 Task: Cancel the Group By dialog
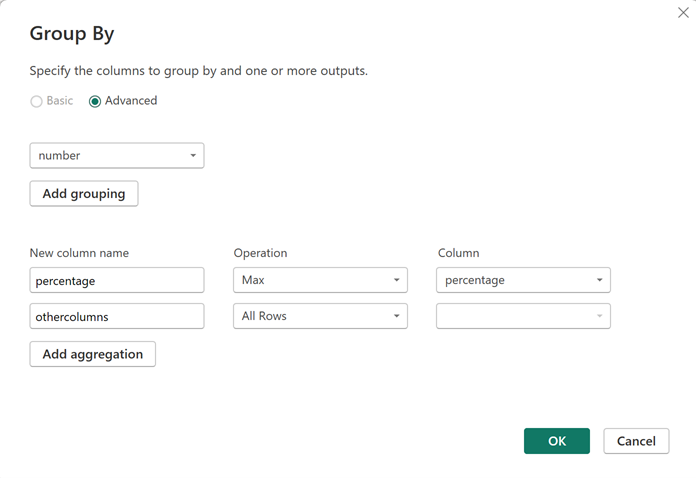[x=636, y=441]
